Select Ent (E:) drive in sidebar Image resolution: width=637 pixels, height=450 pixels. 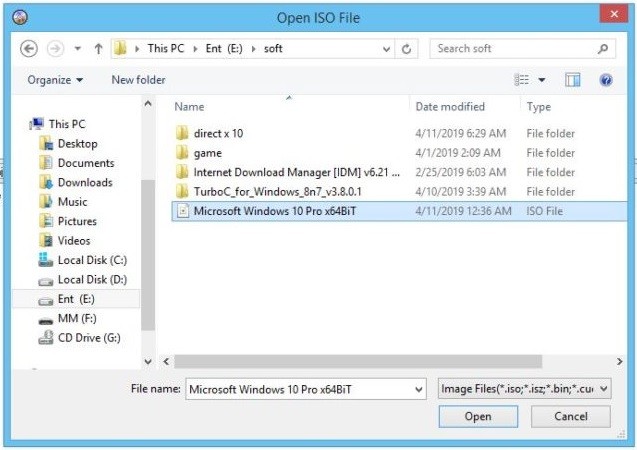(76, 299)
